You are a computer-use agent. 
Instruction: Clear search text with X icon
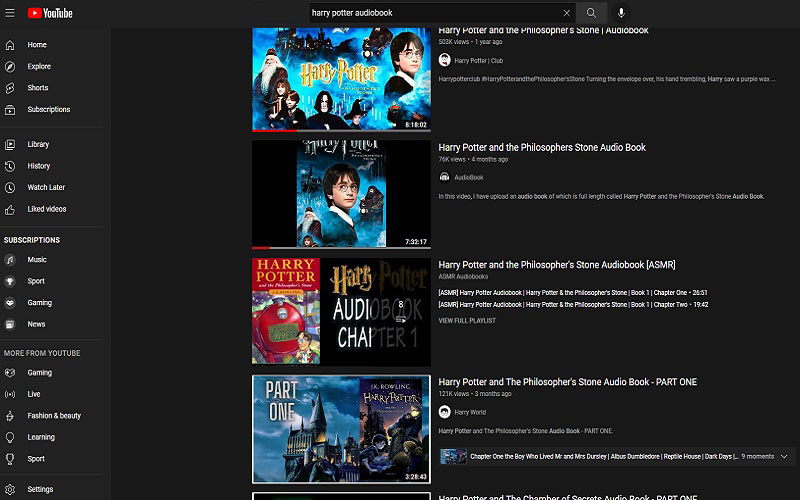coord(566,13)
